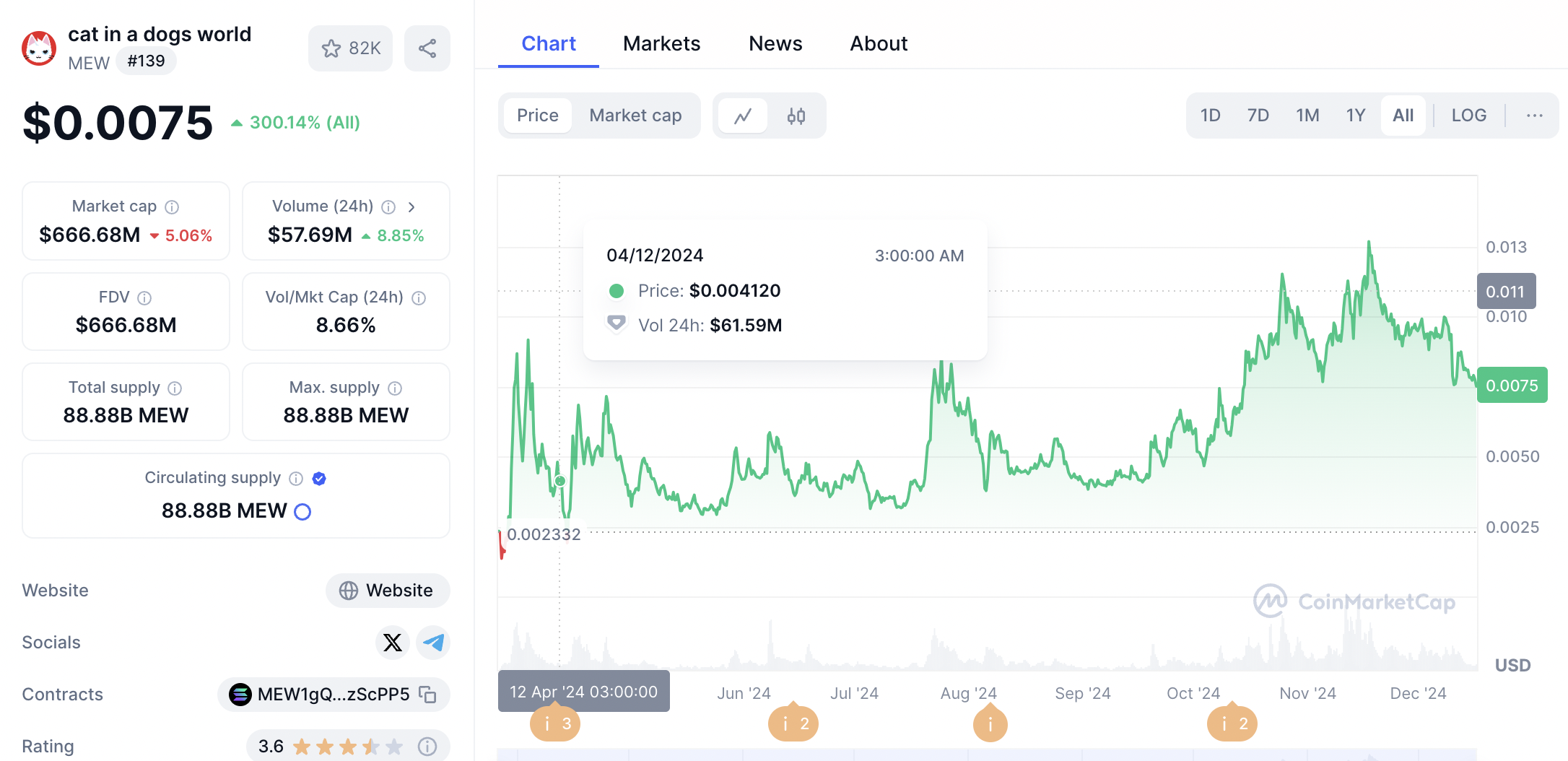Viewport: 1568px width, 761px height.
Task: Open the Telegram social link
Action: click(x=433, y=643)
